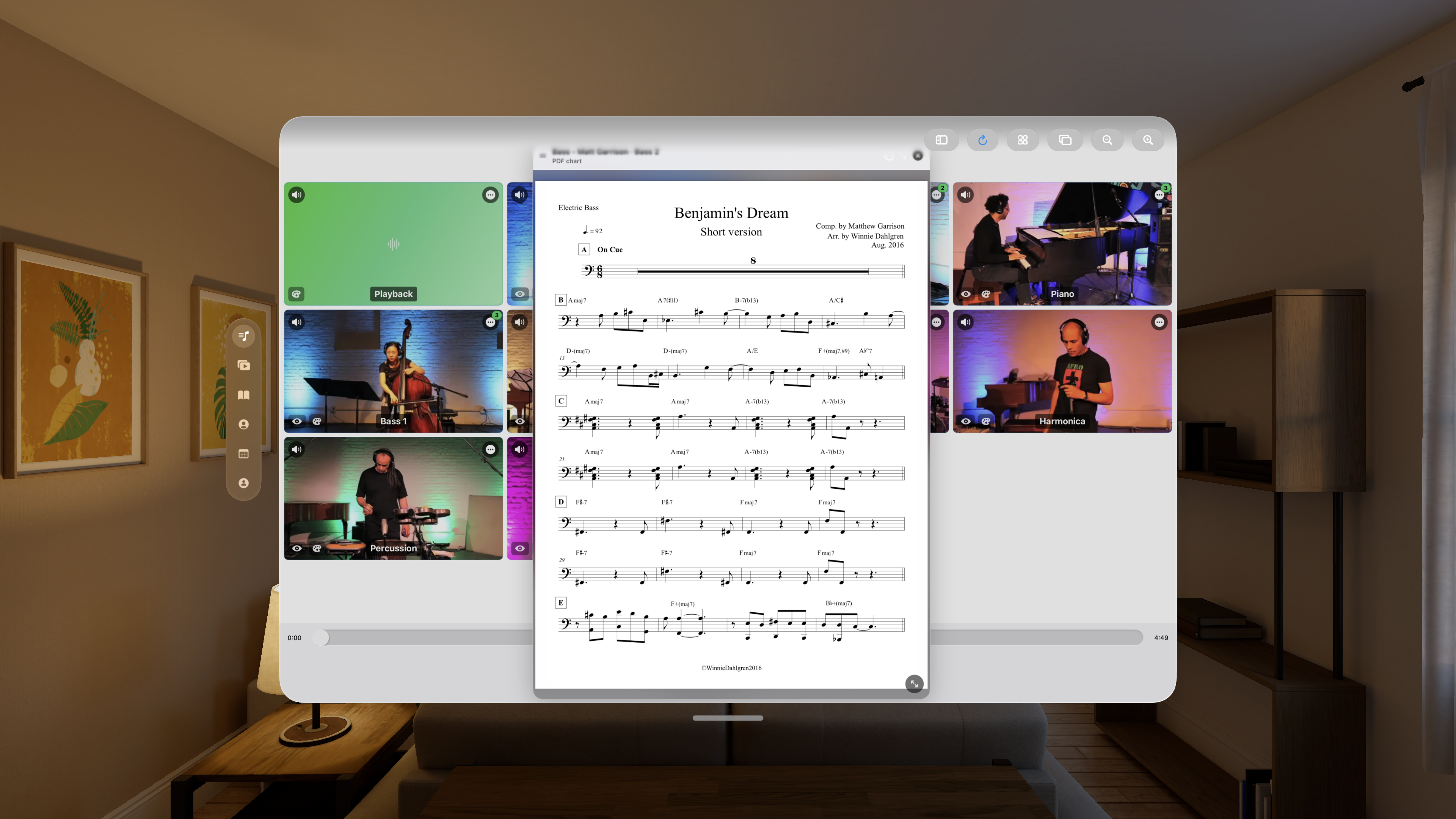
Task: Click the 'Electric Bass' label on the chart
Action: tap(578, 207)
